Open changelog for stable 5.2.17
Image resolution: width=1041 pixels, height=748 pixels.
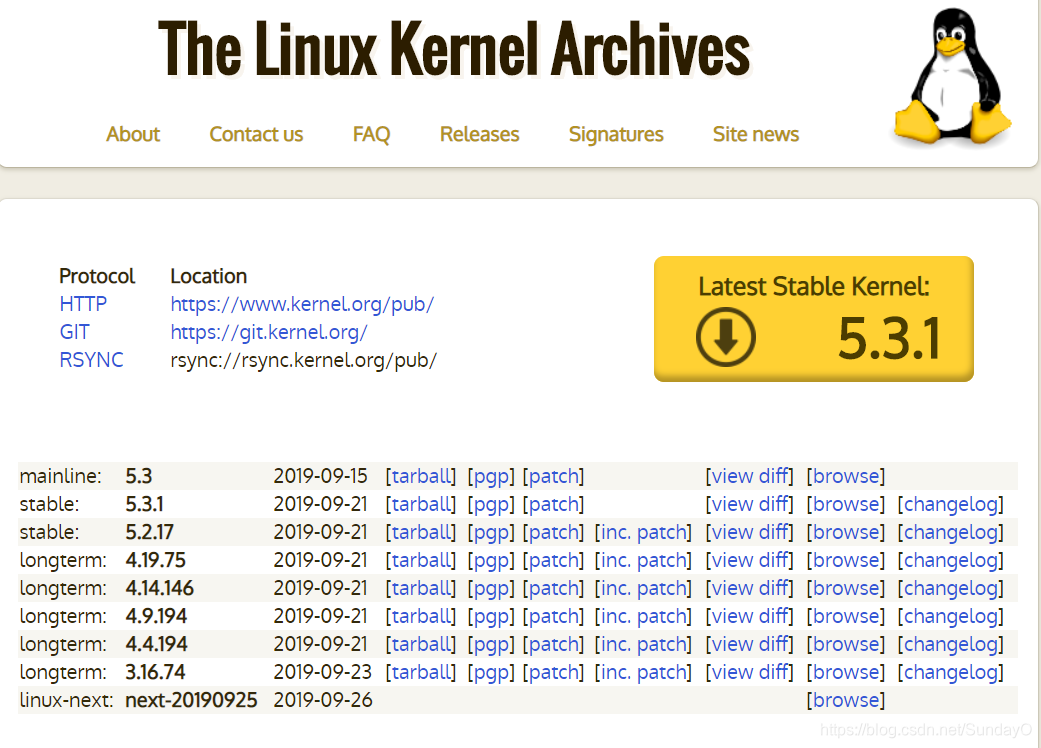(x=951, y=532)
